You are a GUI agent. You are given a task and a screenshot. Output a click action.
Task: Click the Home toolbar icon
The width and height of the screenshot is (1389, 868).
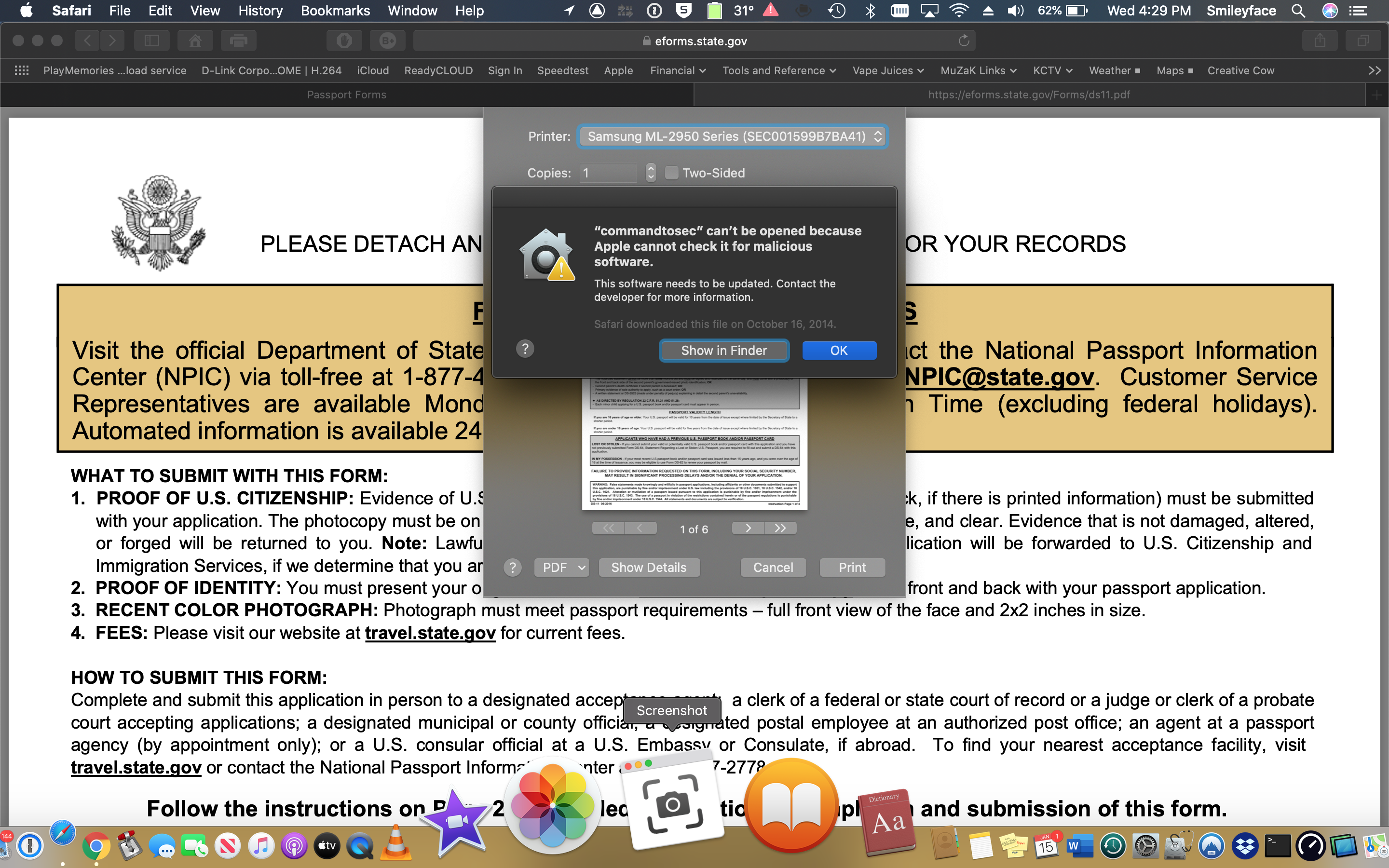[195, 41]
